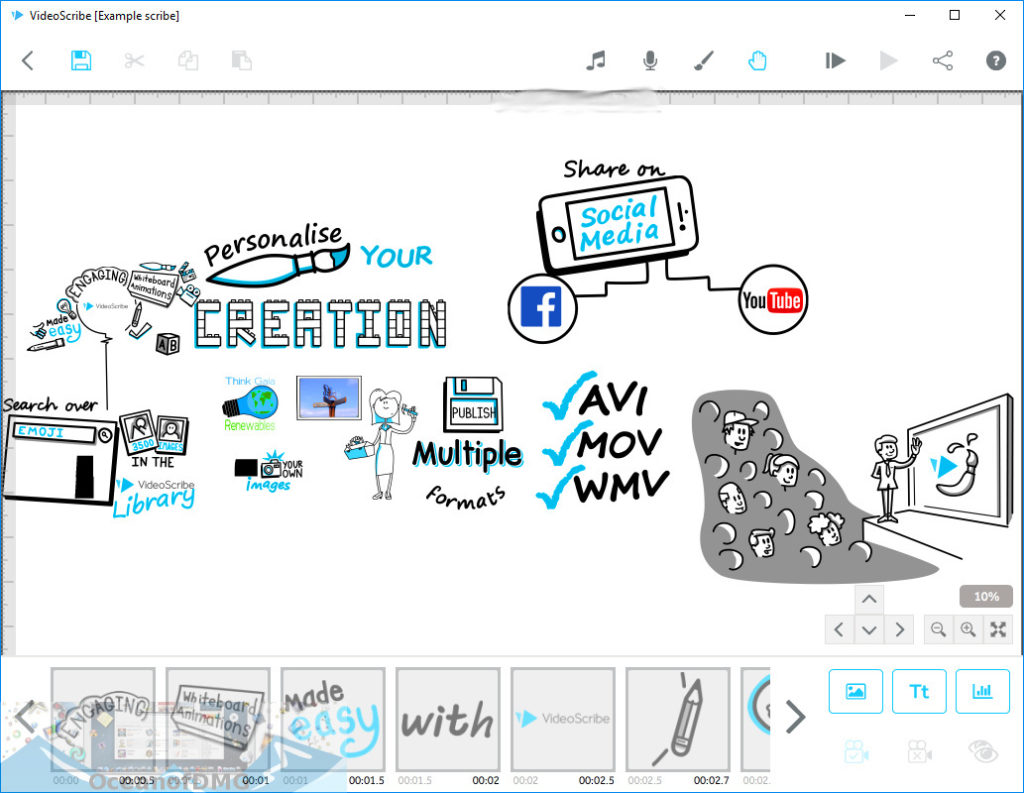Record voiceover with the microphone icon
1024x793 pixels.
(x=650, y=61)
